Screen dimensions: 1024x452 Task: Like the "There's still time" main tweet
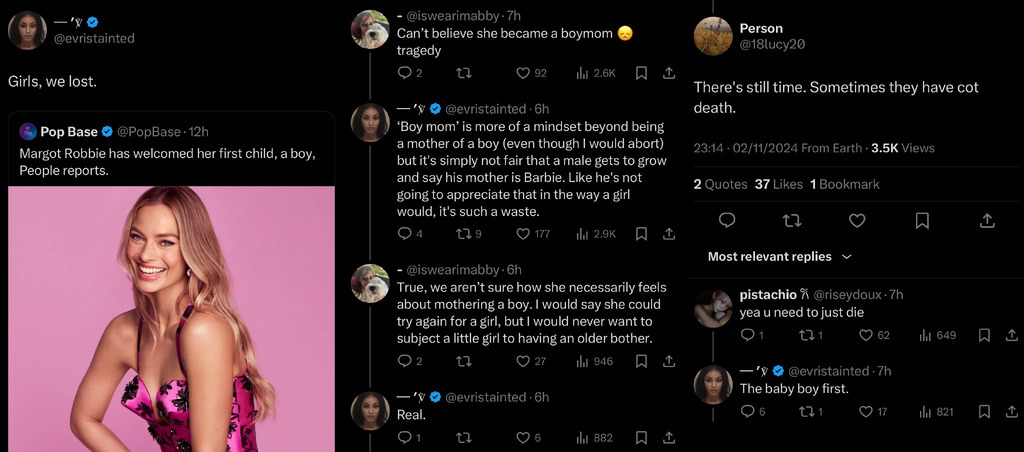click(857, 220)
